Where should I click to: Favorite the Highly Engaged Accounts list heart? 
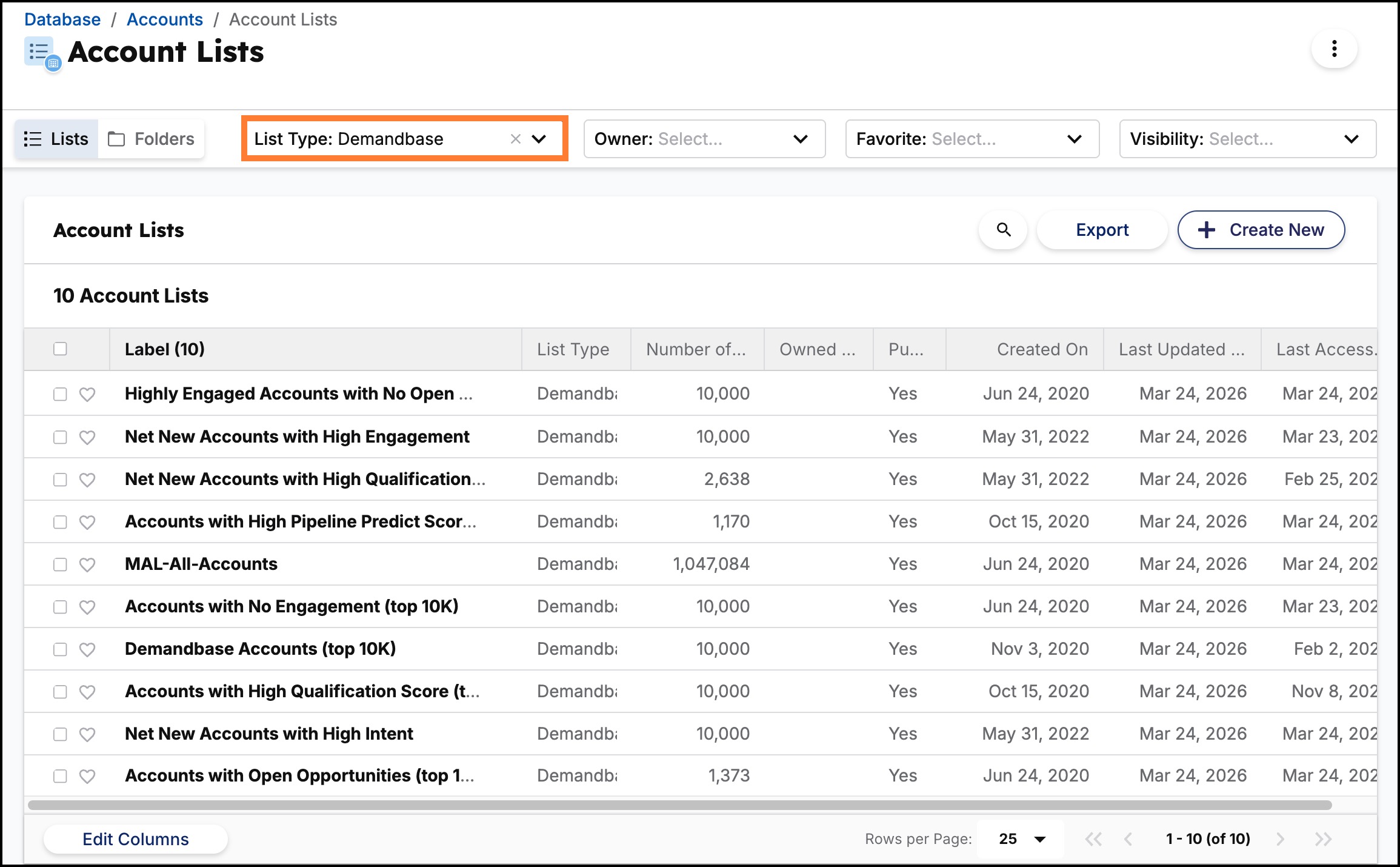[87, 394]
